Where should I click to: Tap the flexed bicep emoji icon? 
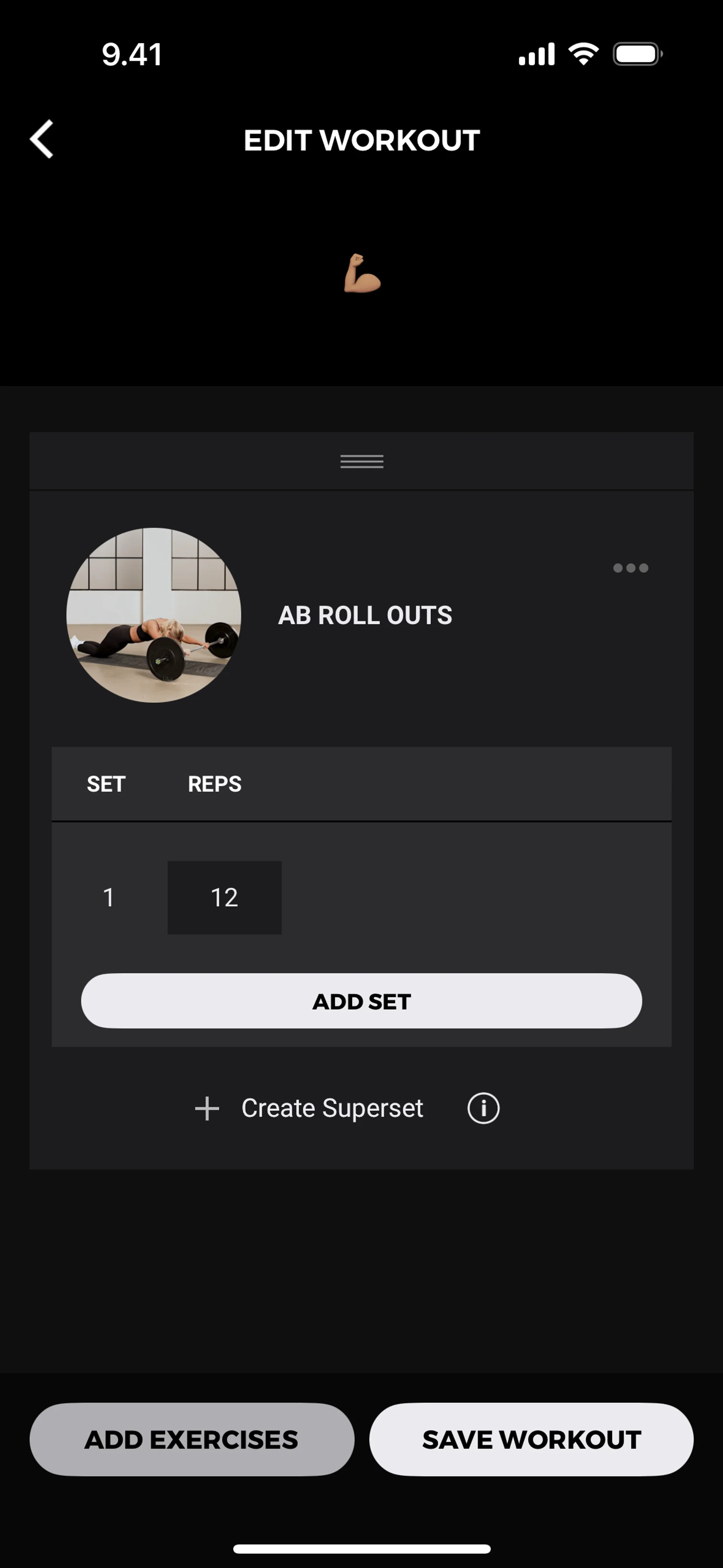point(362,274)
